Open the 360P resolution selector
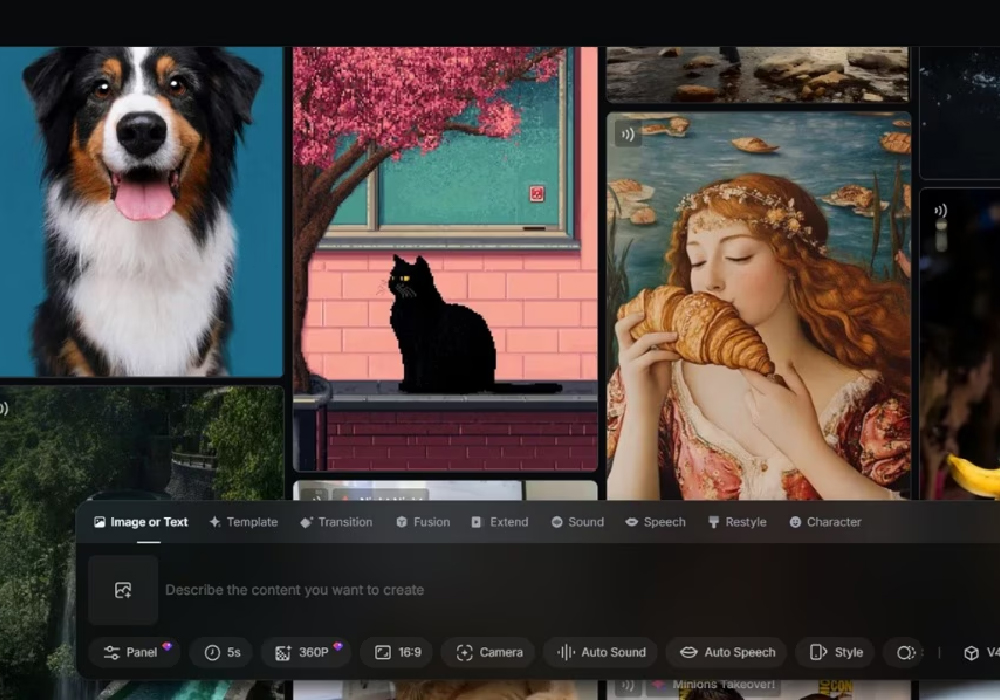The height and width of the screenshot is (700, 1000). tap(306, 652)
